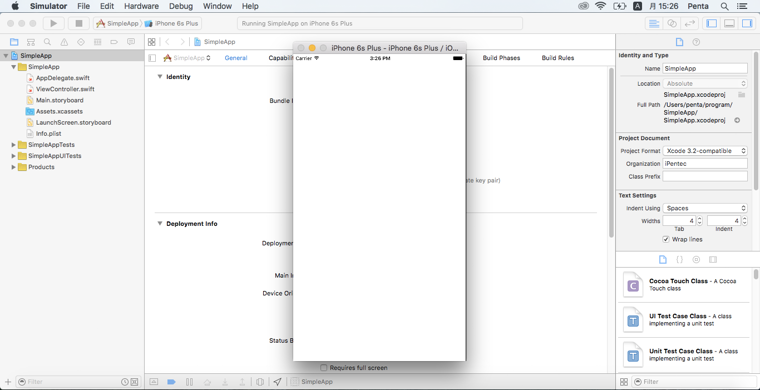The width and height of the screenshot is (760, 390).
Task: Open the Test navigator diamond icon
Action: click(81, 42)
